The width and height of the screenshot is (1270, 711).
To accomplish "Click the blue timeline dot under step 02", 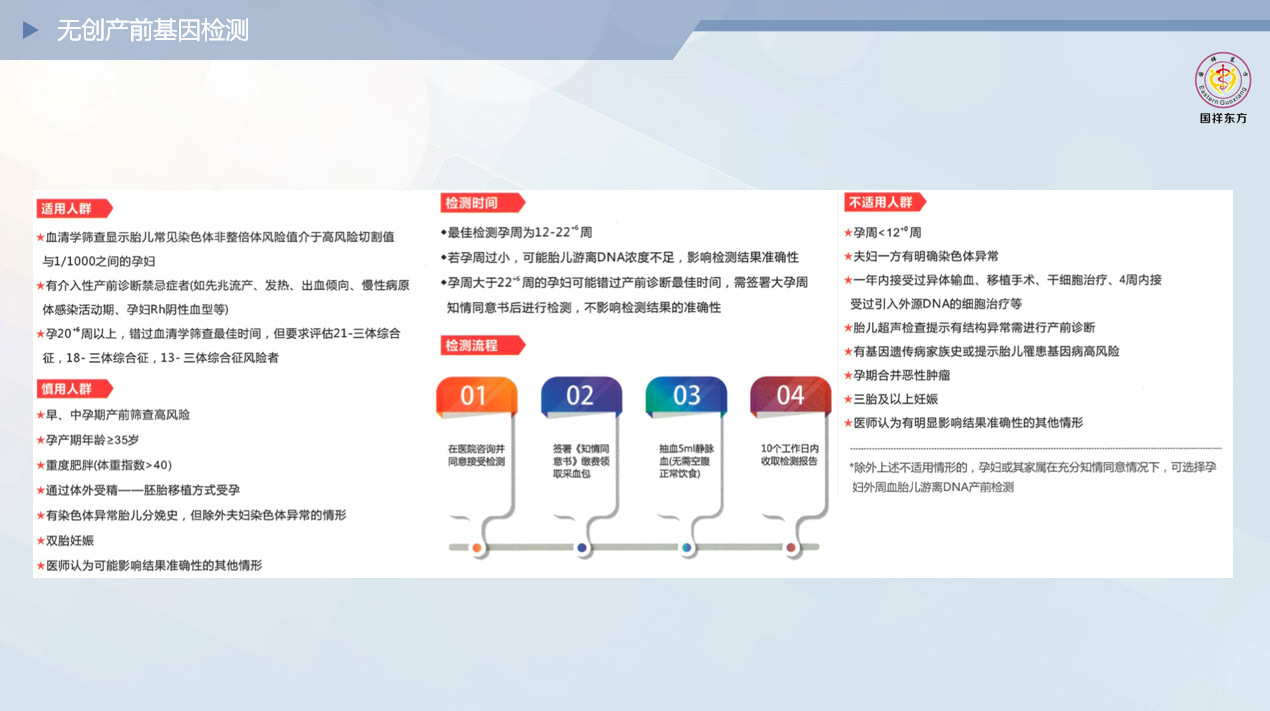I will 582,548.
